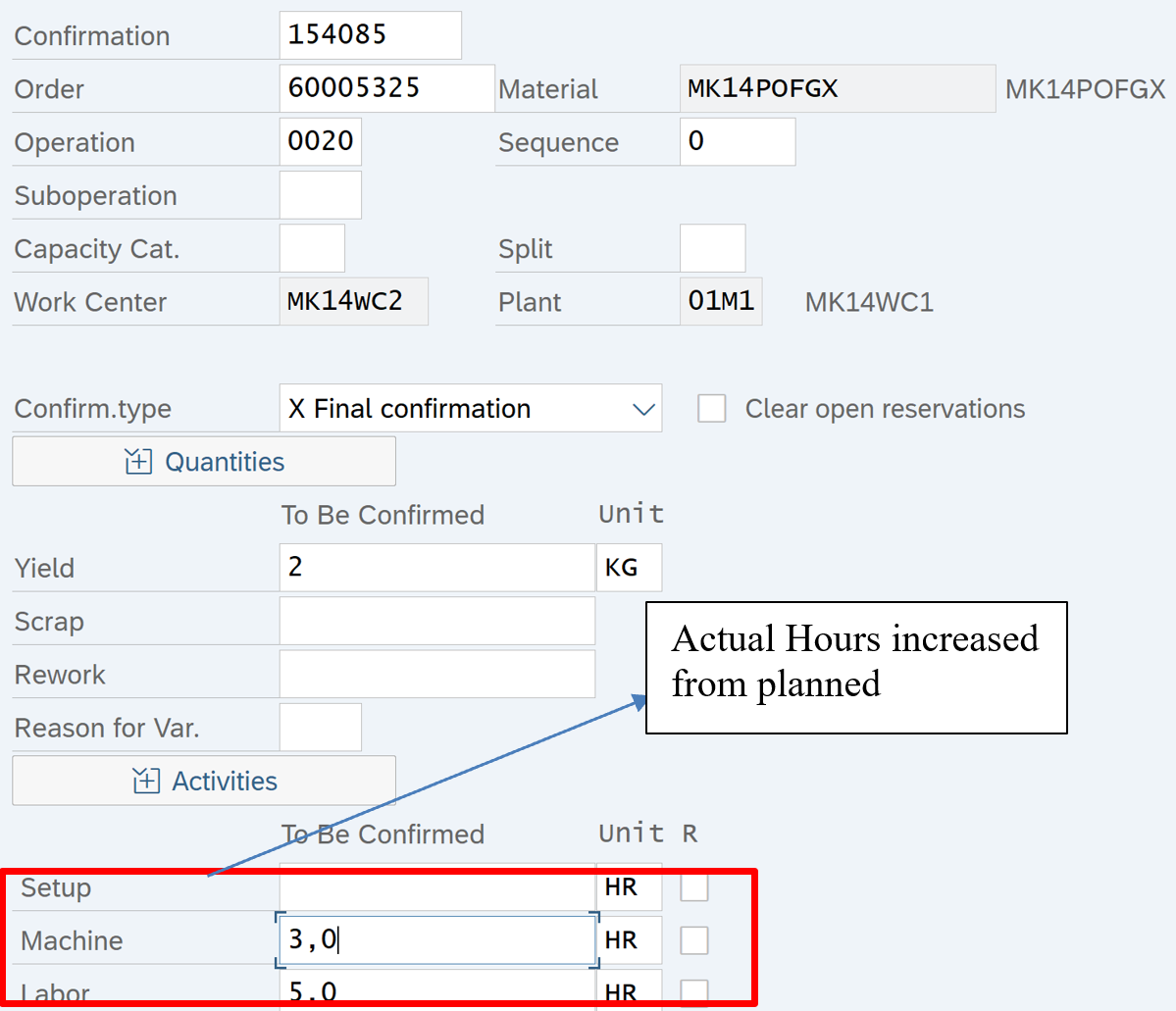Check the Machine row R checkbox

coord(694,940)
